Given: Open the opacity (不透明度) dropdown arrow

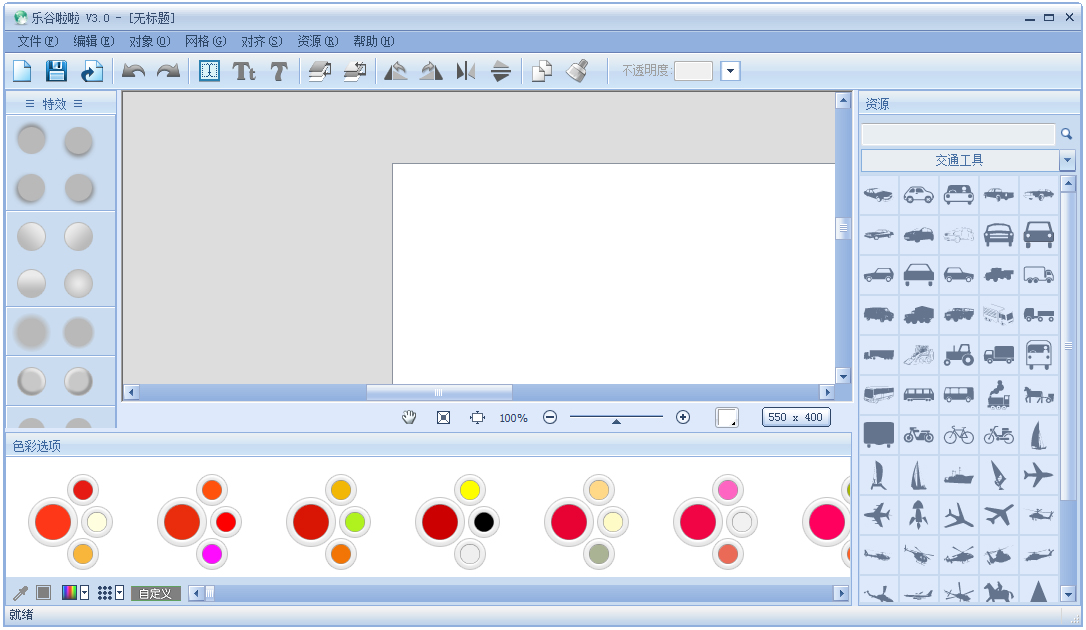Looking at the screenshot, I should click(x=730, y=71).
